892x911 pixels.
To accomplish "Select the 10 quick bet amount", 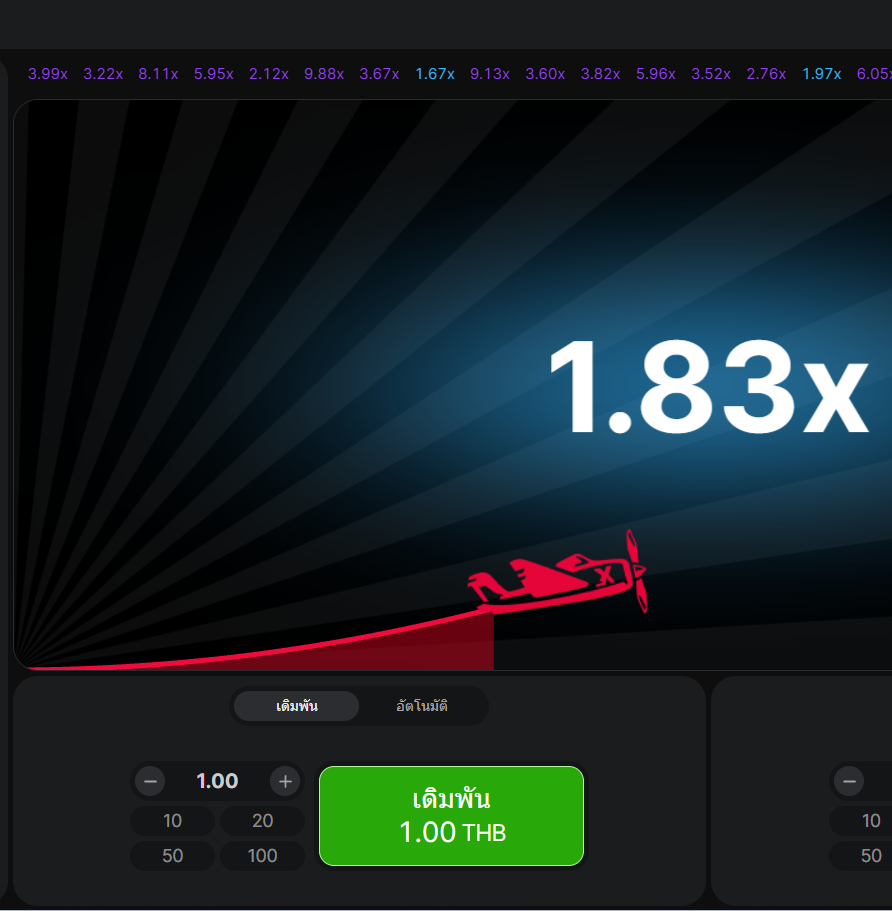I will [173, 820].
